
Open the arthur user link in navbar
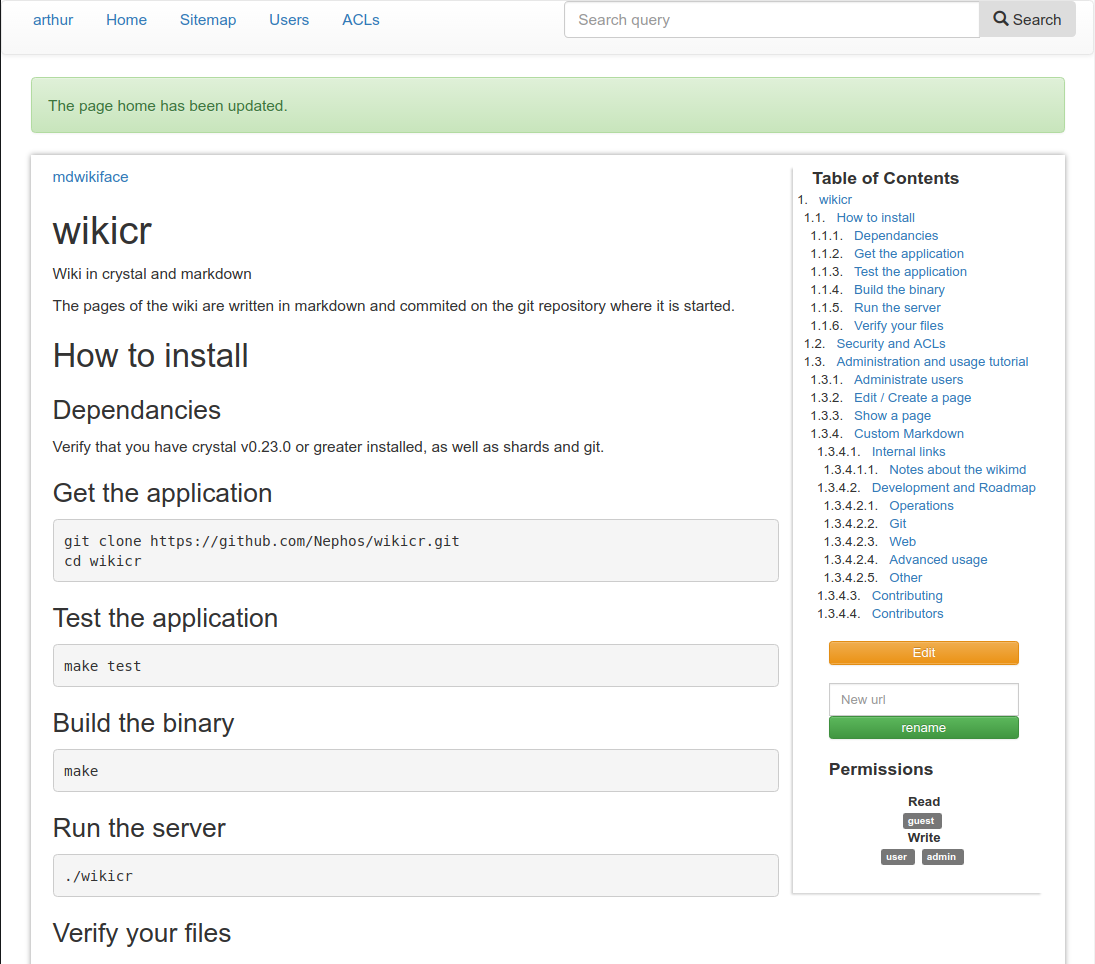53,20
